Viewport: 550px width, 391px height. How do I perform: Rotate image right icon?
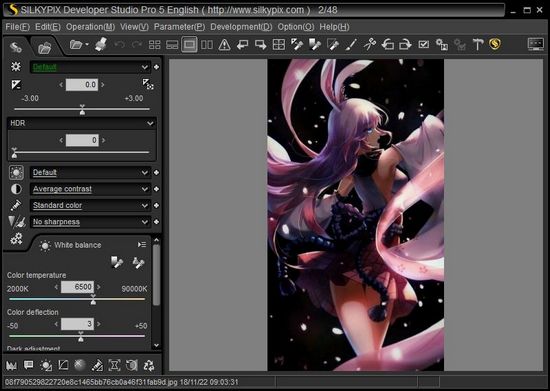coord(405,45)
